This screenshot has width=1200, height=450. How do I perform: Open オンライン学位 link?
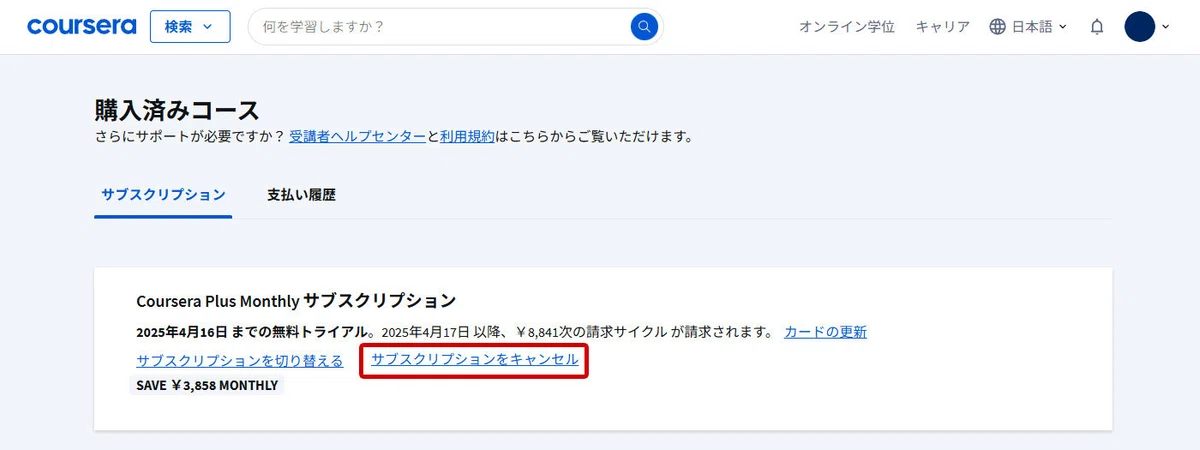coord(846,27)
